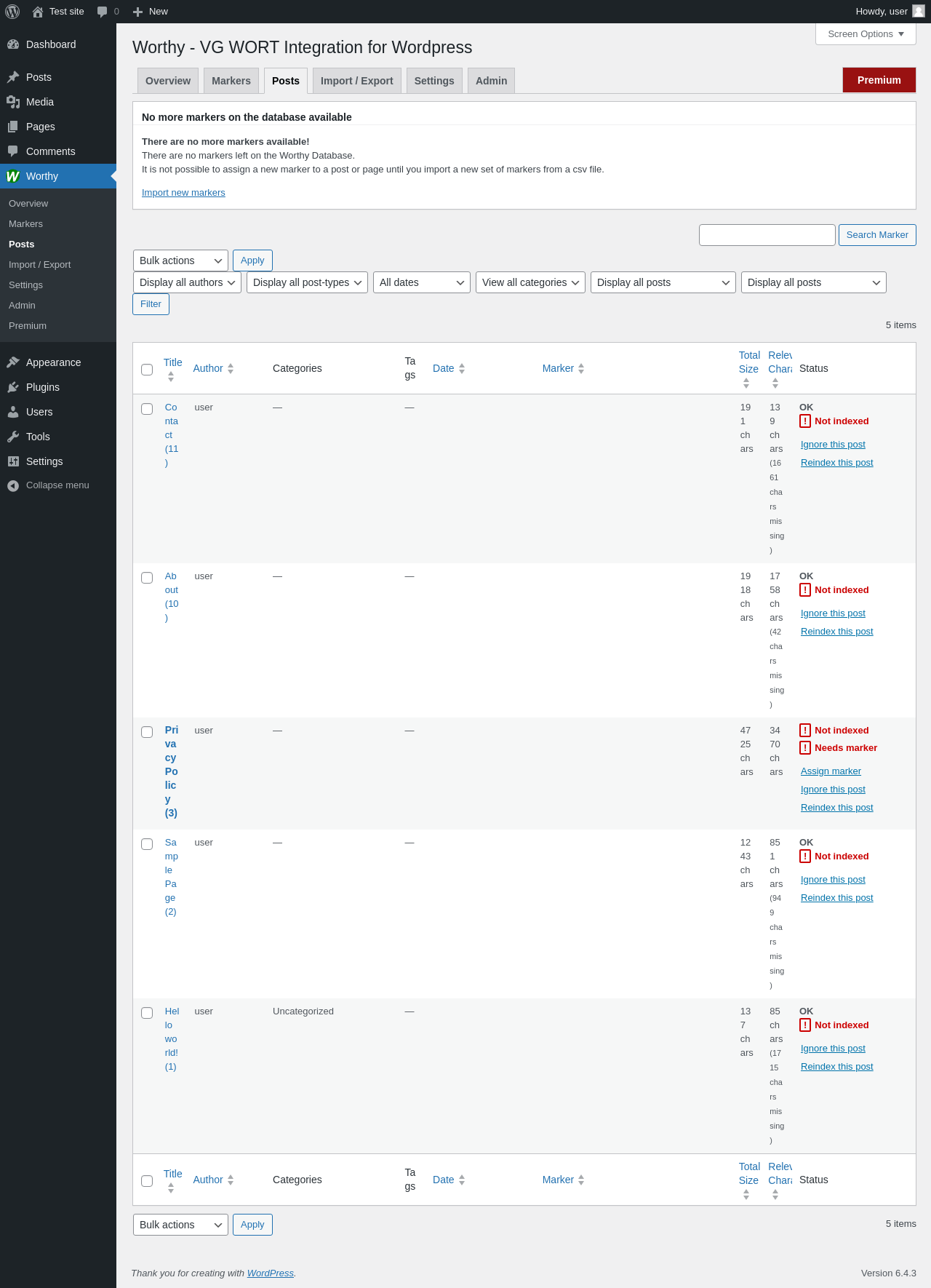Open the last Display all posts dropdown

coord(814,282)
